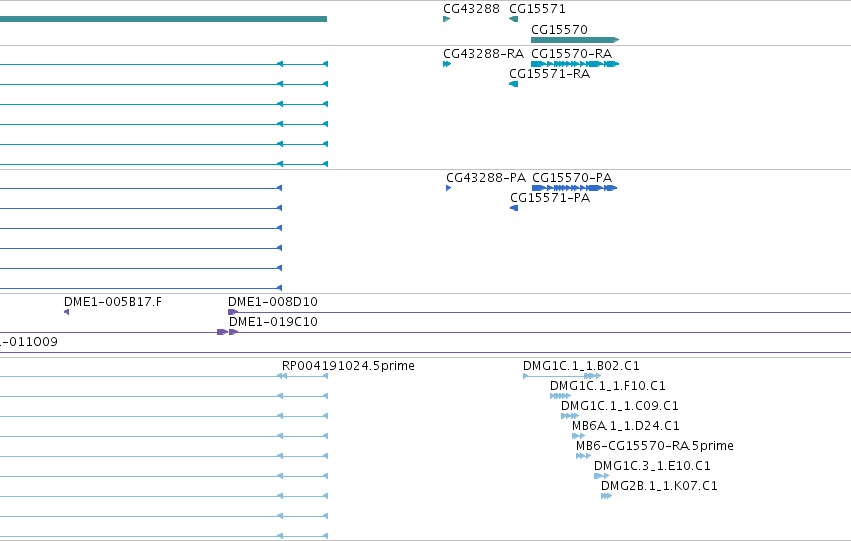Select the MB6A.1_1.D24.C1 label
Viewport: 851px width, 541px height.
pyautogui.click(x=625, y=426)
